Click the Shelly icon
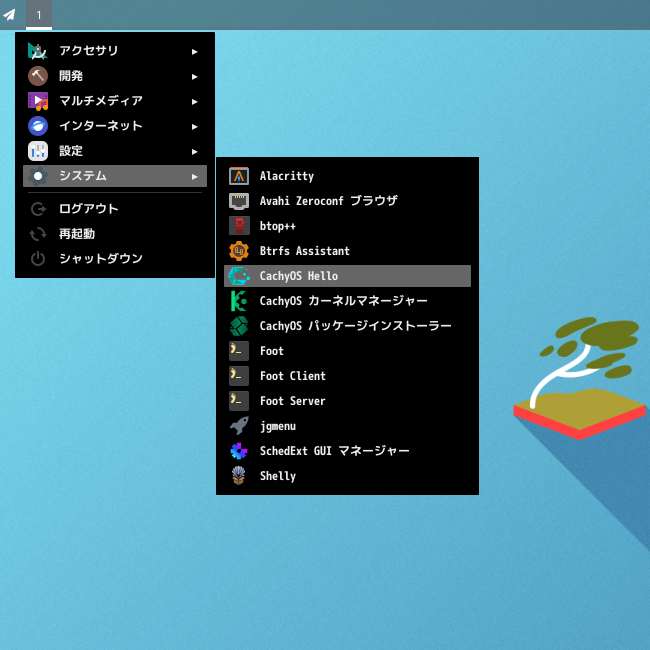Image resolution: width=650 pixels, height=650 pixels. (x=239, y=476)
